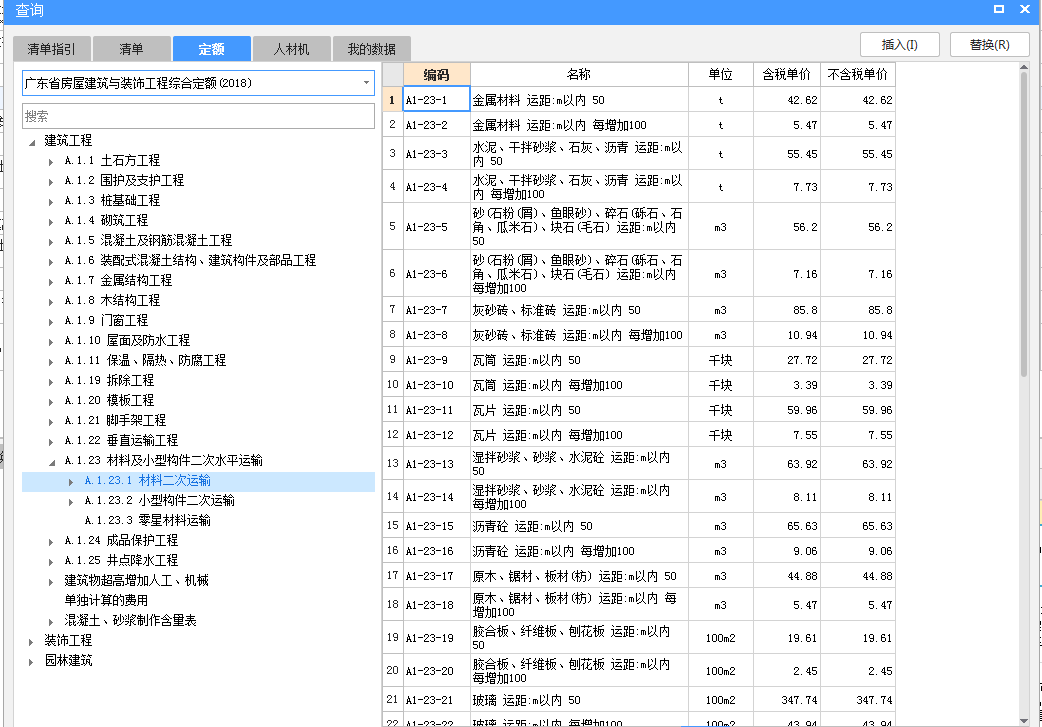This screenshot has height=727, width=1042.
Task: Select code cell A1-23-13
Action: pos(437,464)
